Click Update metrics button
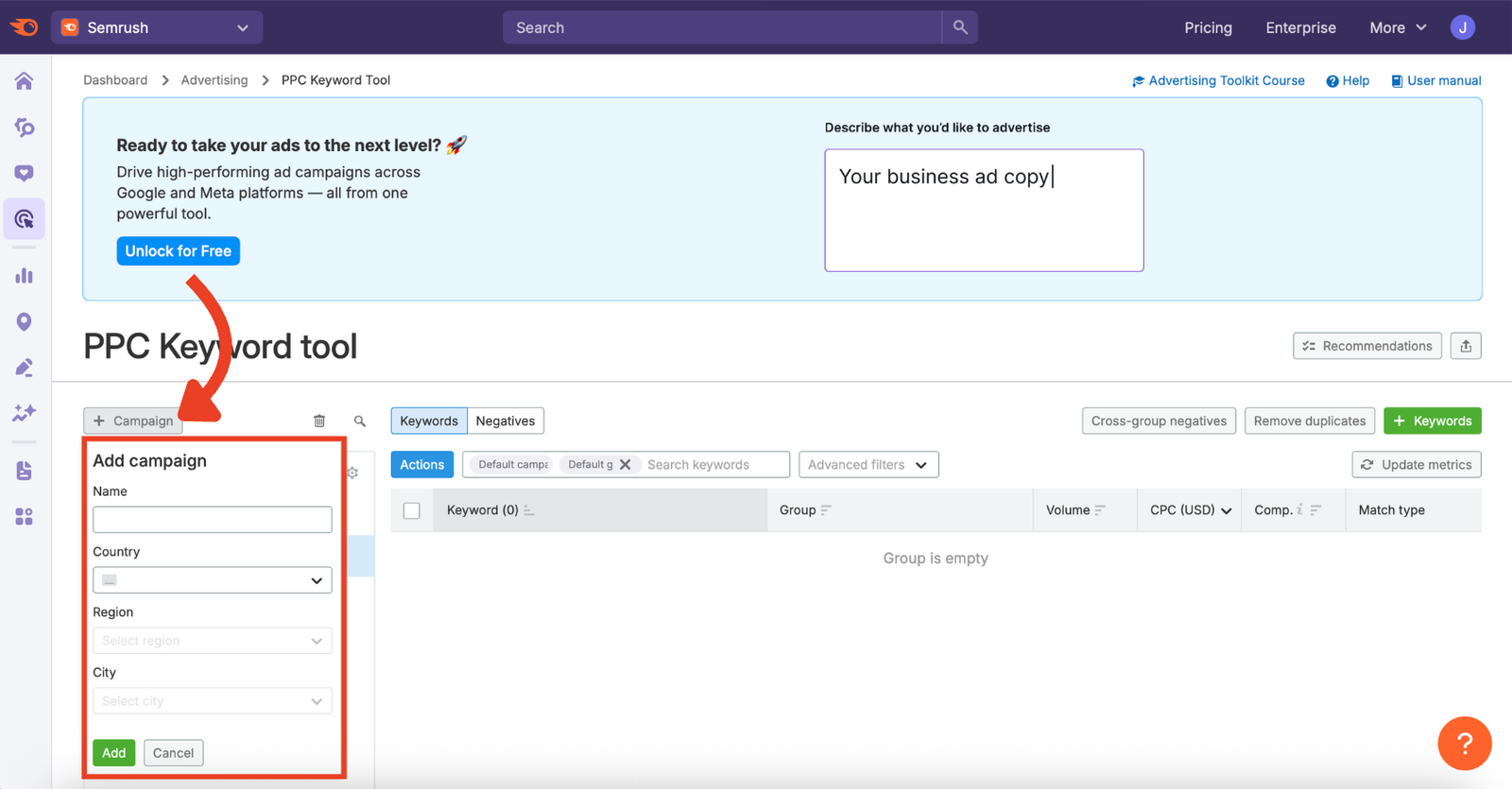 tap(1417, 465)
